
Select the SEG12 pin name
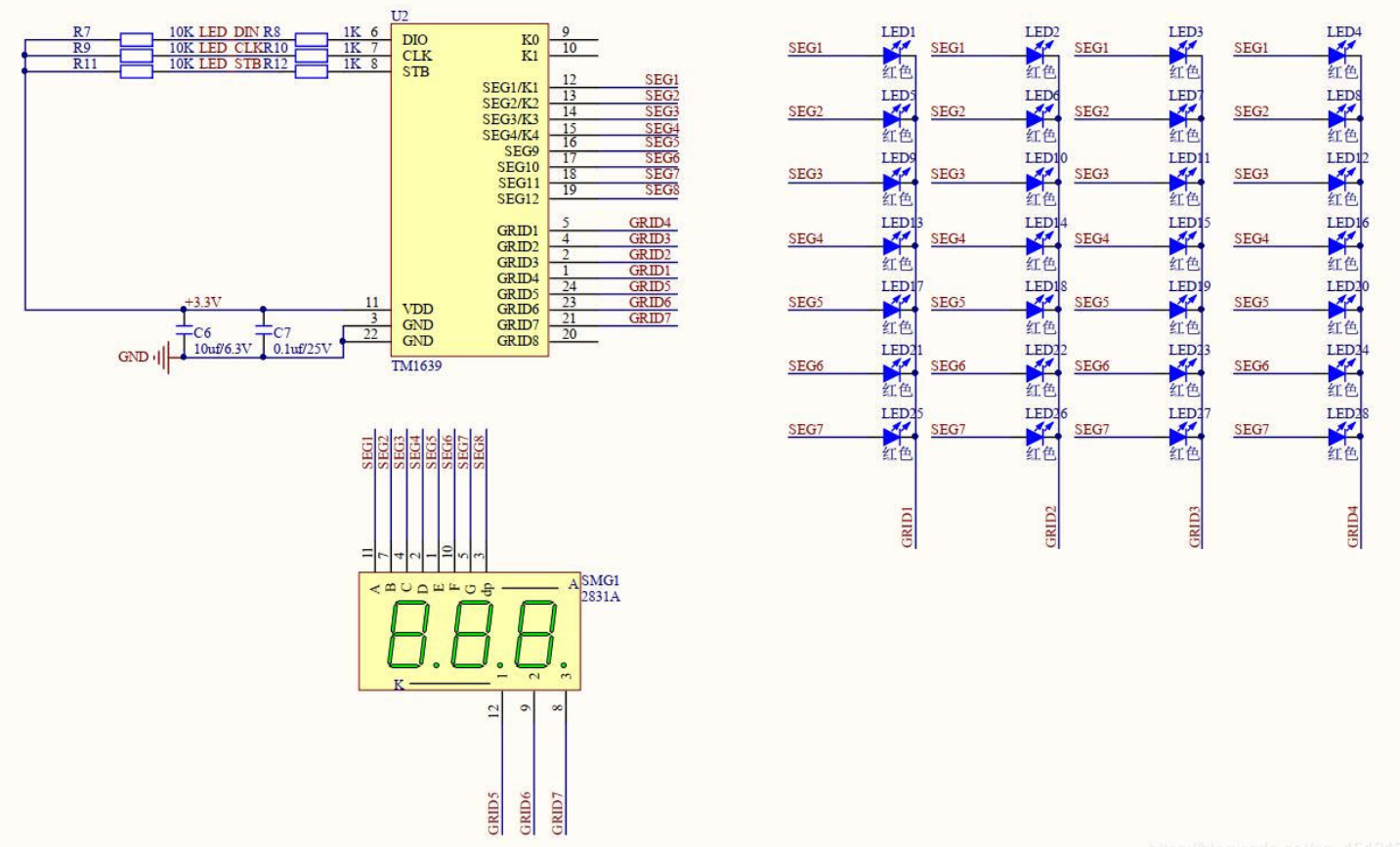[518, 198]
